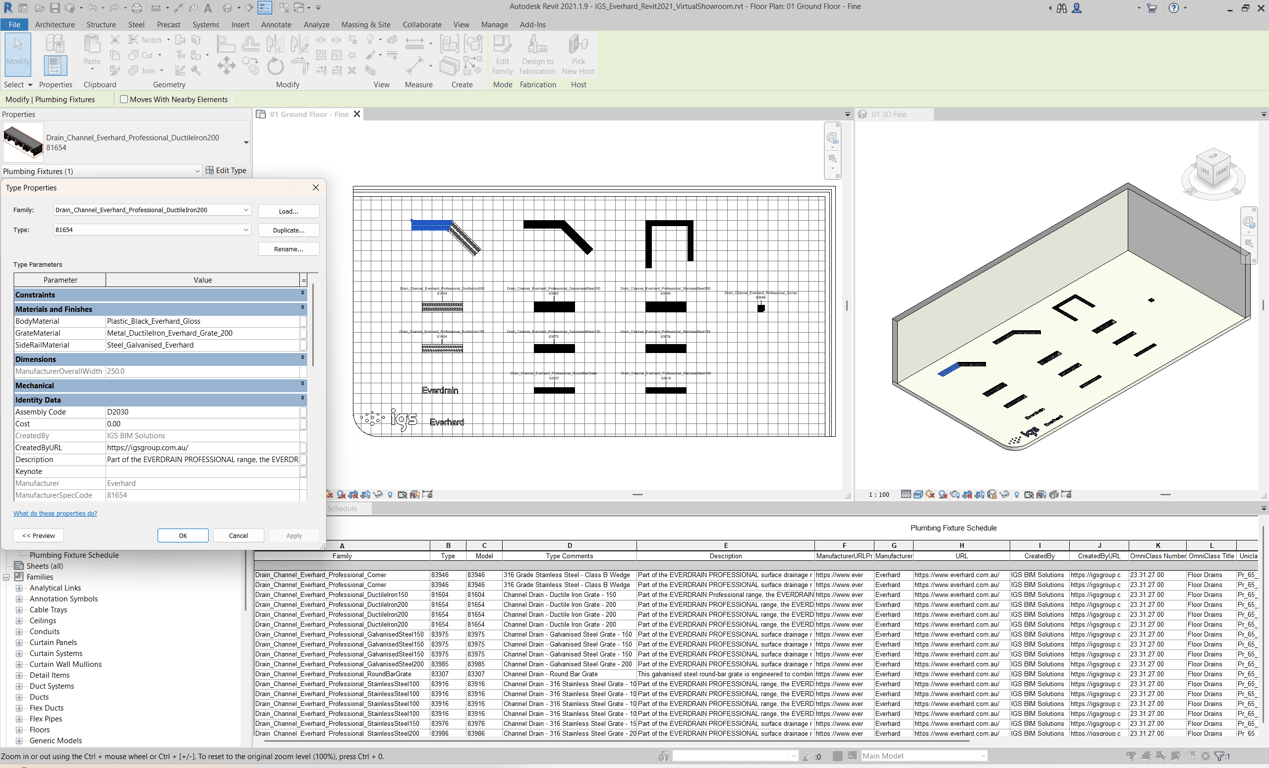Screen dimensions: 1269x768
Task: Open the Select panel dropdown
Action: (17, 85)
